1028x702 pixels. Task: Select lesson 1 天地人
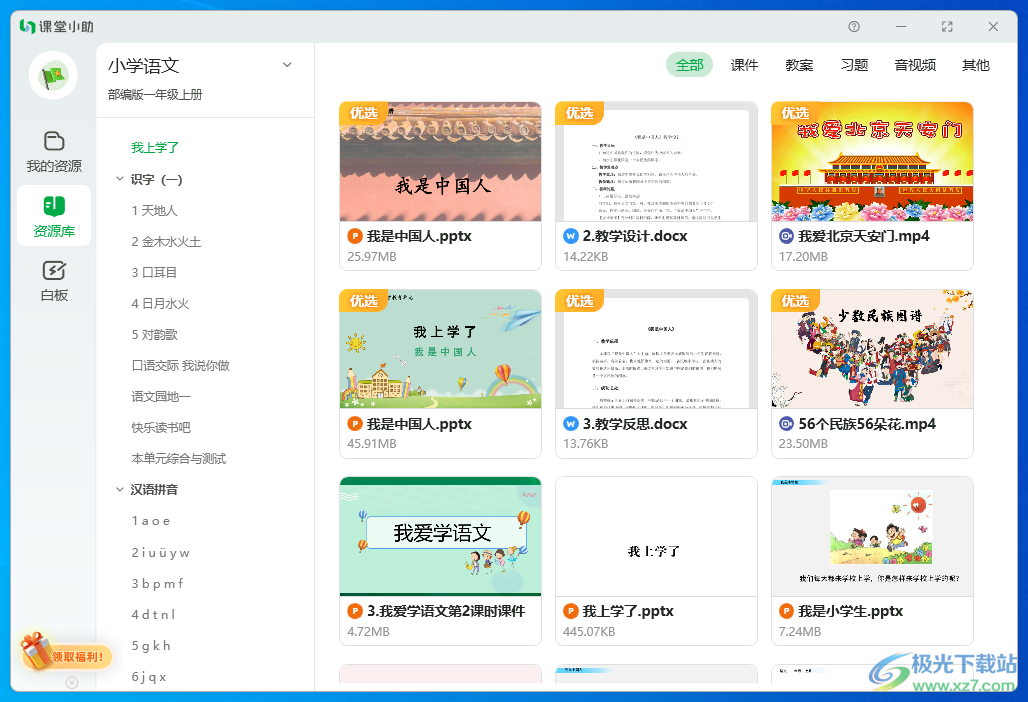154,210
